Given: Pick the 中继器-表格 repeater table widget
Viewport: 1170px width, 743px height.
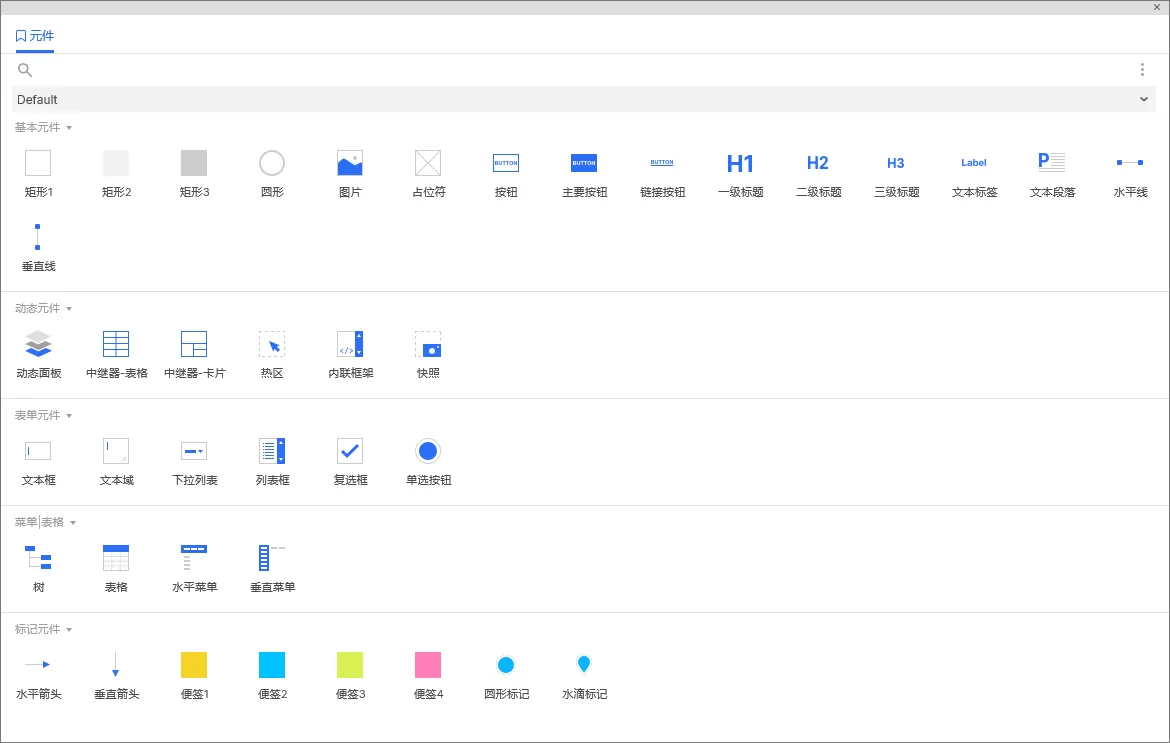Looking at the screenshot, I should point(116,354).
